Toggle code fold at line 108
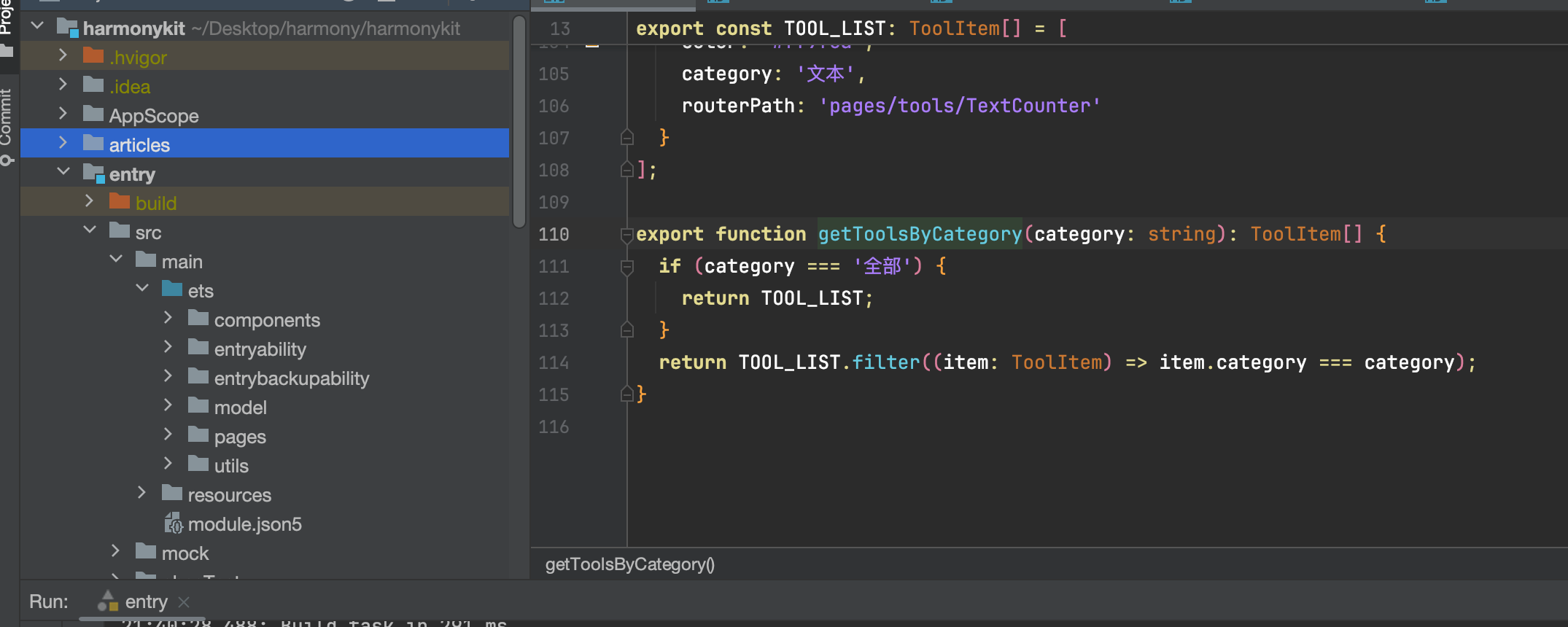Screen dimensions: 1568x627 (x=627, y=169)
